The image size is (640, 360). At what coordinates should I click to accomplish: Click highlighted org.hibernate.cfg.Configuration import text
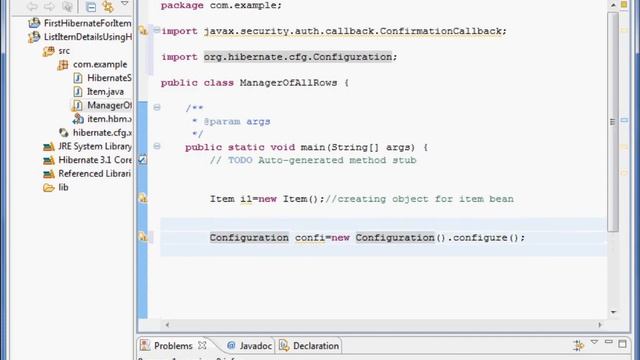coord(298,57)
